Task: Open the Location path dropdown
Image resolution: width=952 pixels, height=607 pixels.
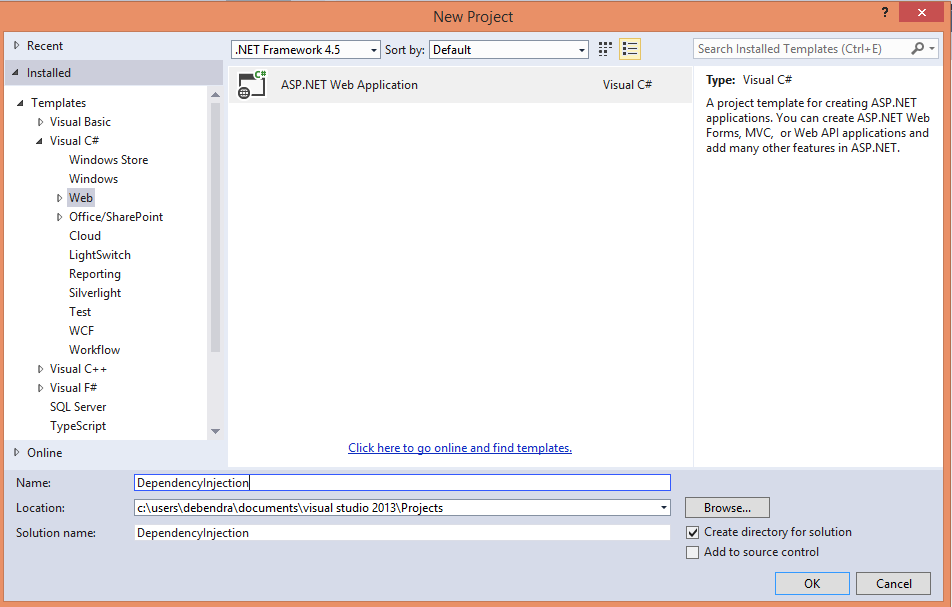Action: [664, 507]
